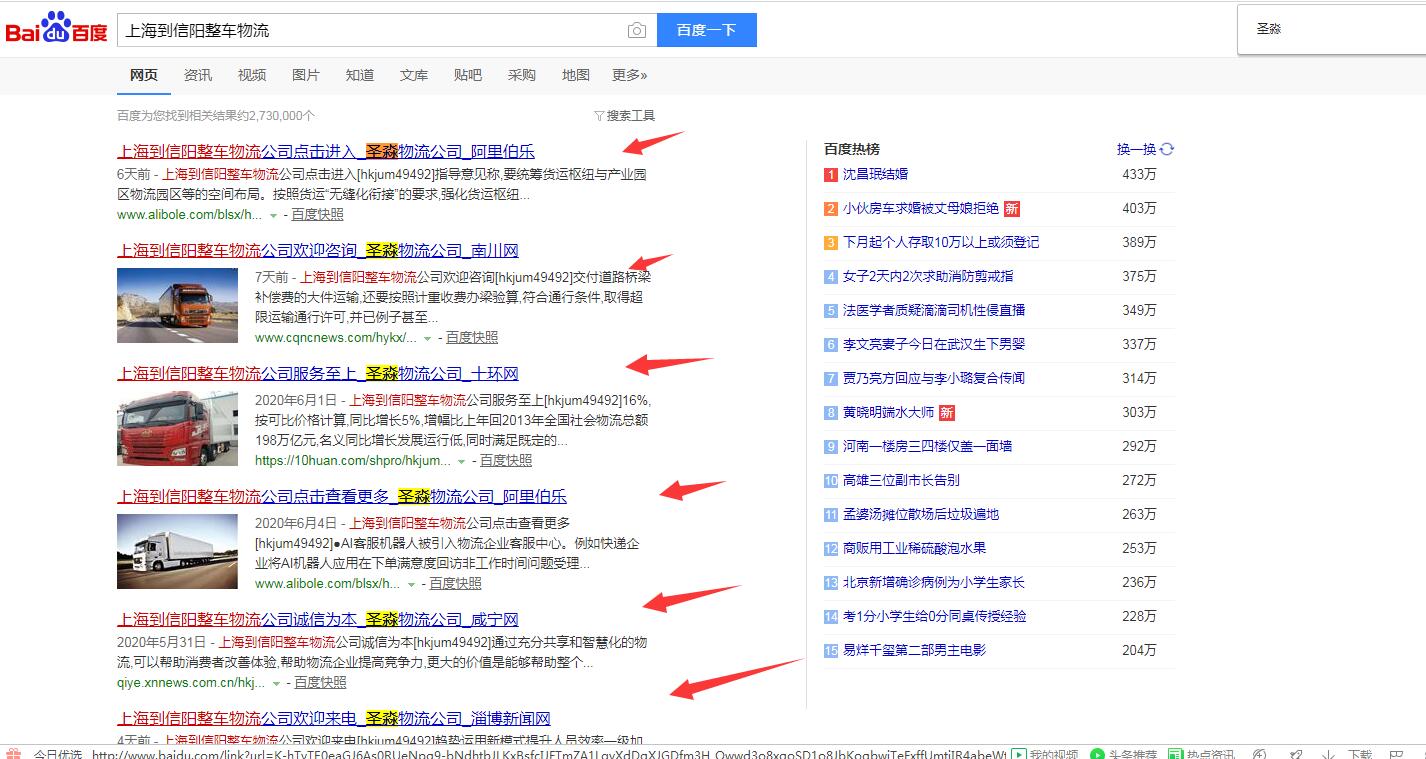Image resolution: width=1426 pixels, height=759 pixels.
Task: Open hot topic 女子2天内2次求助消防剪戒指
Action: pyautogui.click(x=928, y=276)
